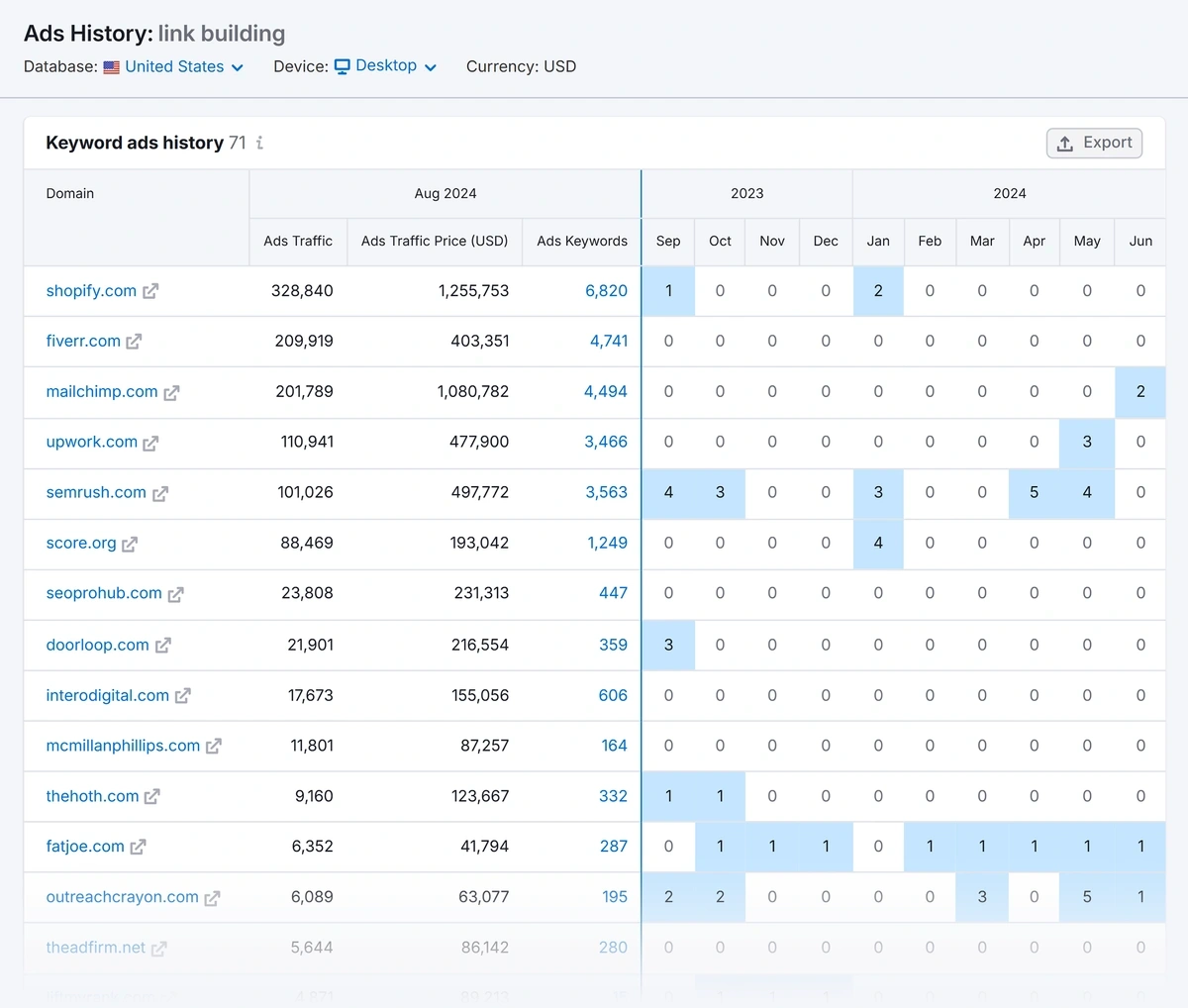Click the info icon next to Keyword ads history
The image size is (1188, 1008).
click(259, 143)
